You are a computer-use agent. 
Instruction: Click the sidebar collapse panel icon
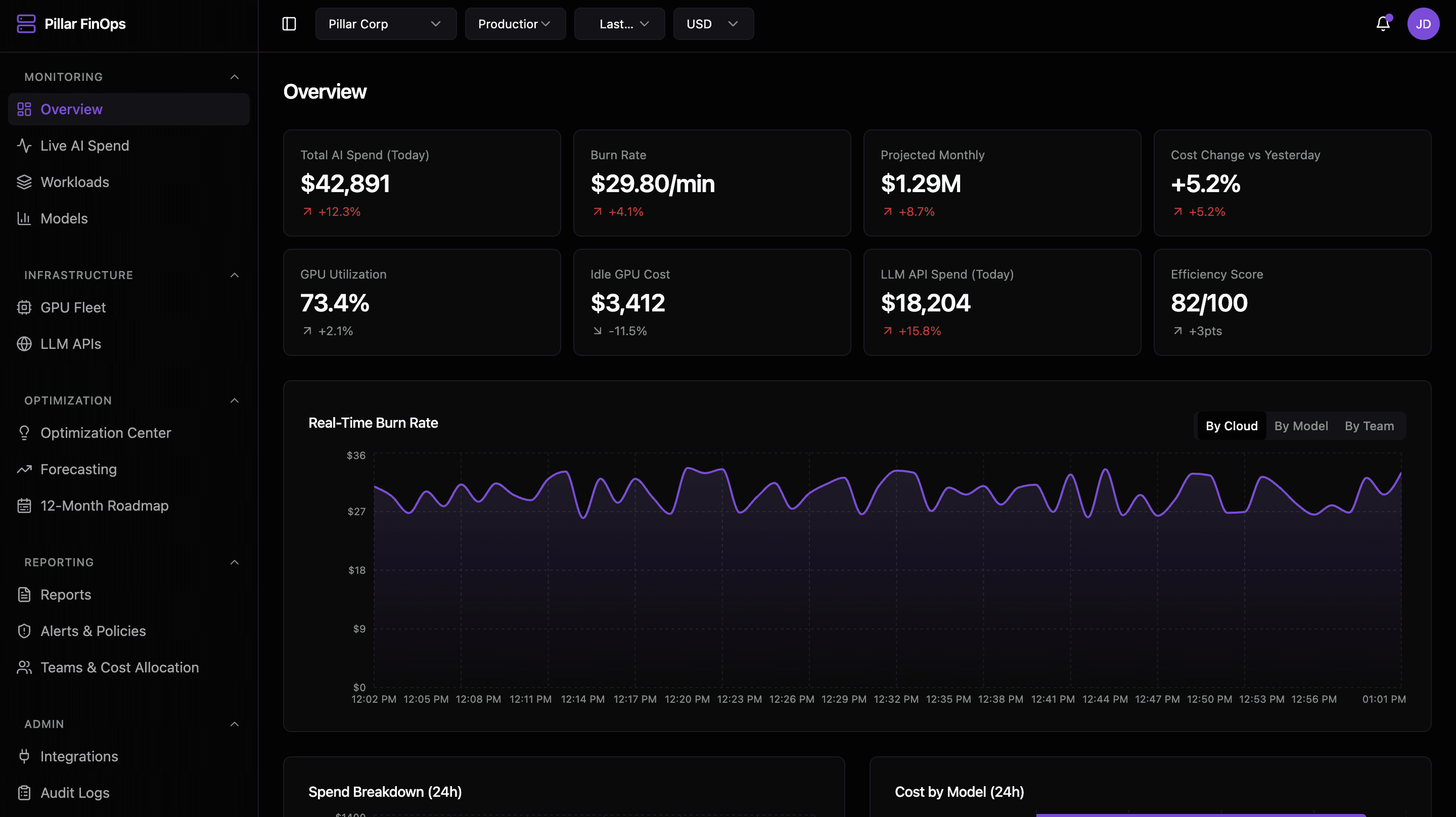click(289, 24)
